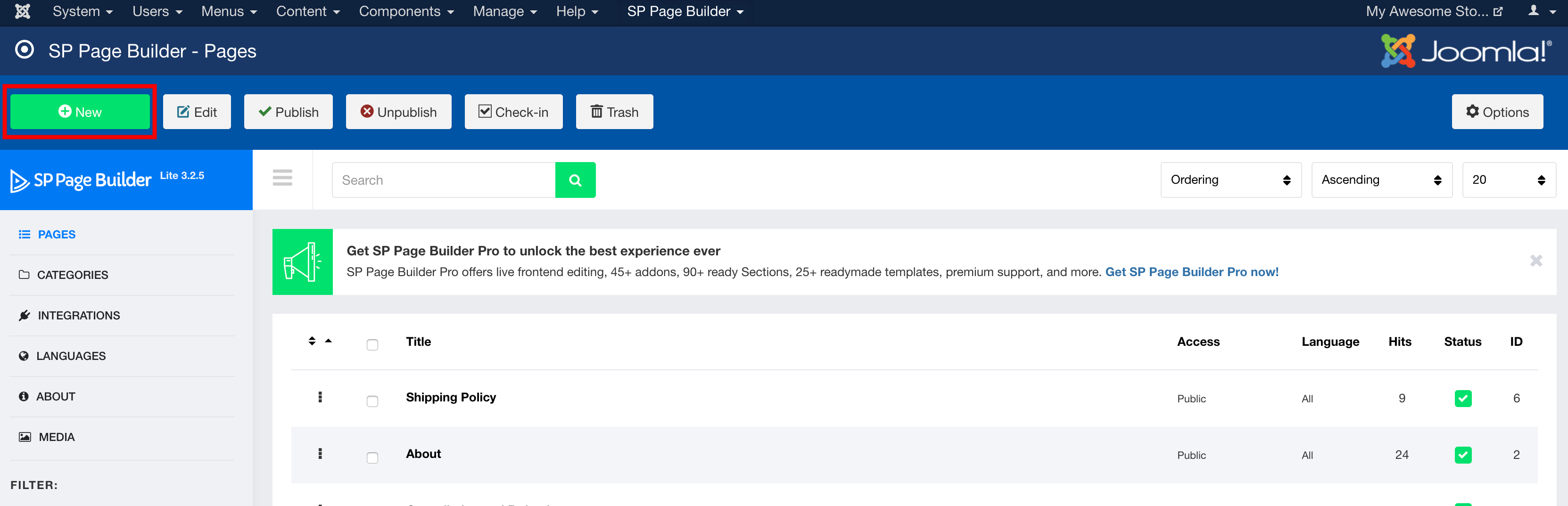Open Languages in the sidebar
This screenshot has width=1568, height=506.
[62, 356]
